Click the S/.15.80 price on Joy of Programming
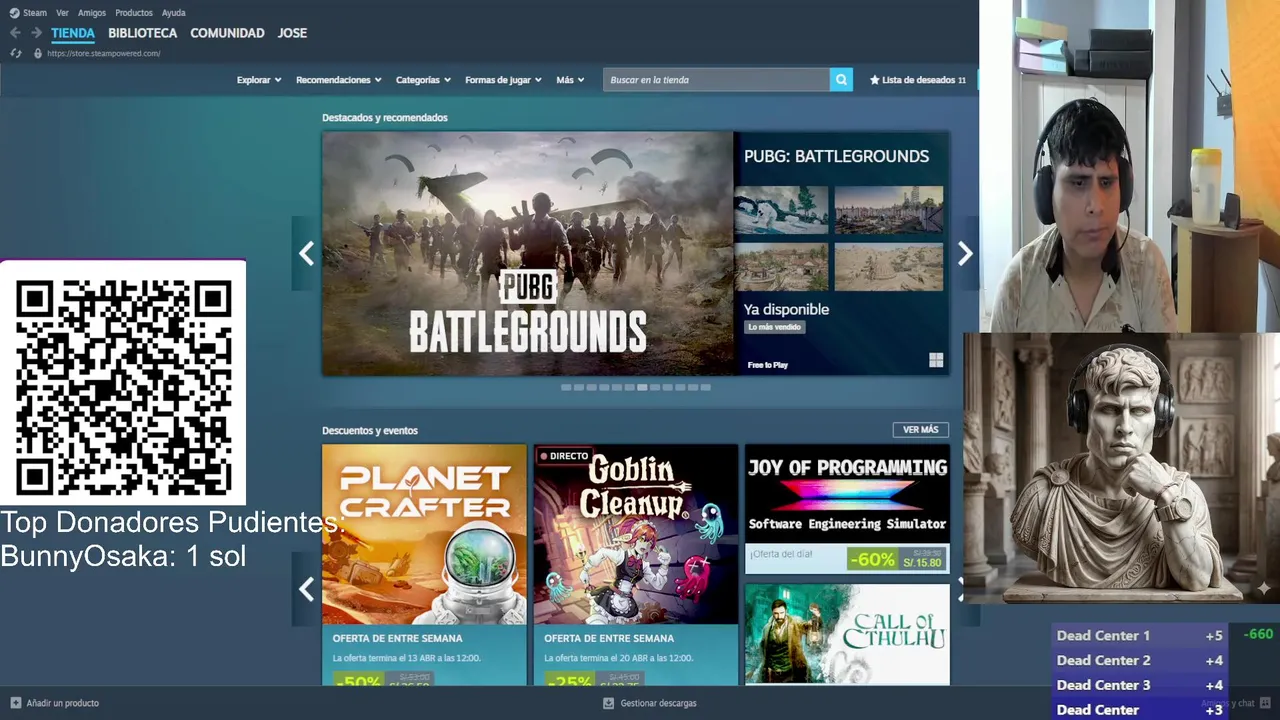Image resolution: width=1280 pixels, height=720 pixels. [922, 563]
